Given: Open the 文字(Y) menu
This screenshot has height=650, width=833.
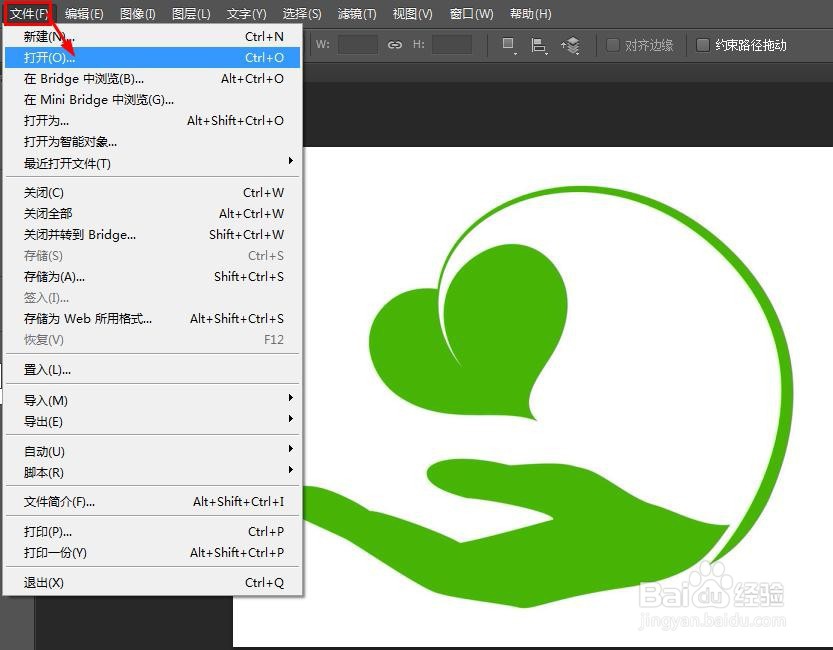Looking at the screenshot, I should point(246,13).
